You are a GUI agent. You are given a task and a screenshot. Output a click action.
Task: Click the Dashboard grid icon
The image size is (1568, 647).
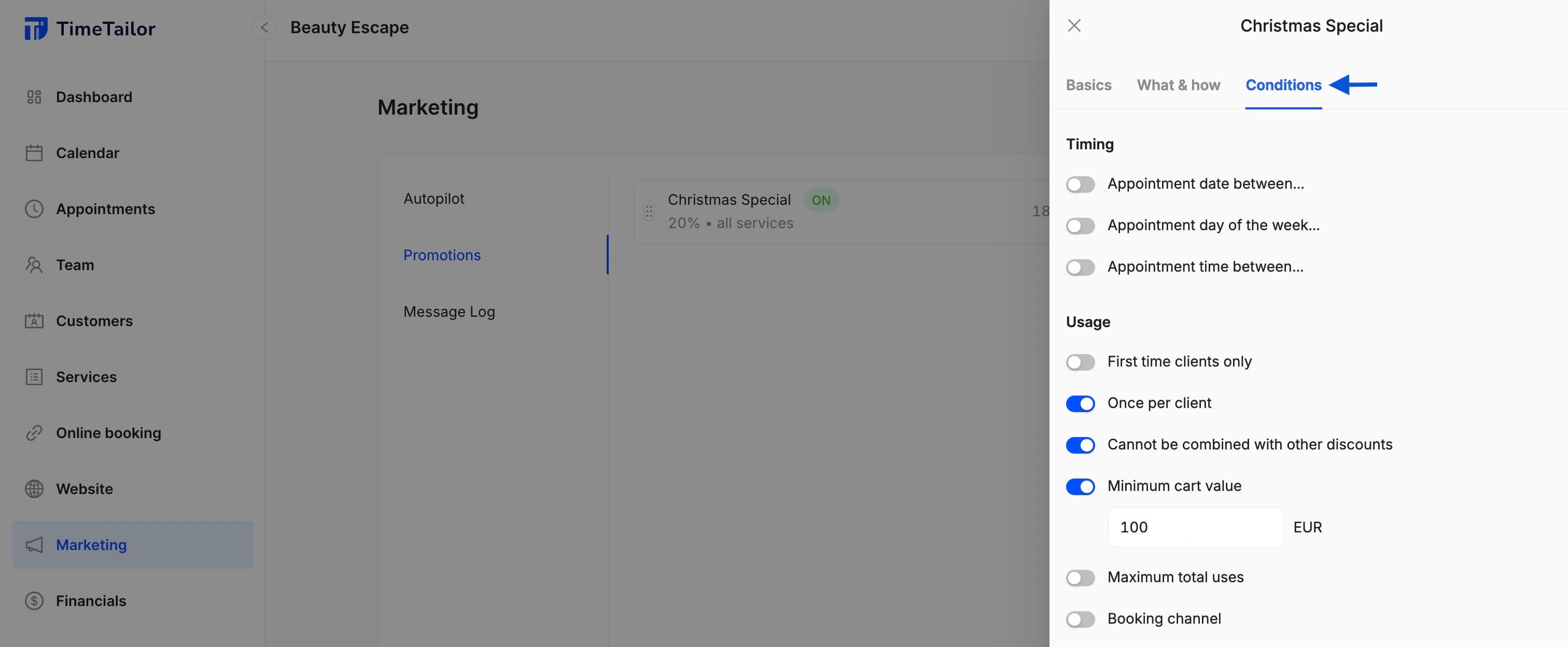point(34,97)
